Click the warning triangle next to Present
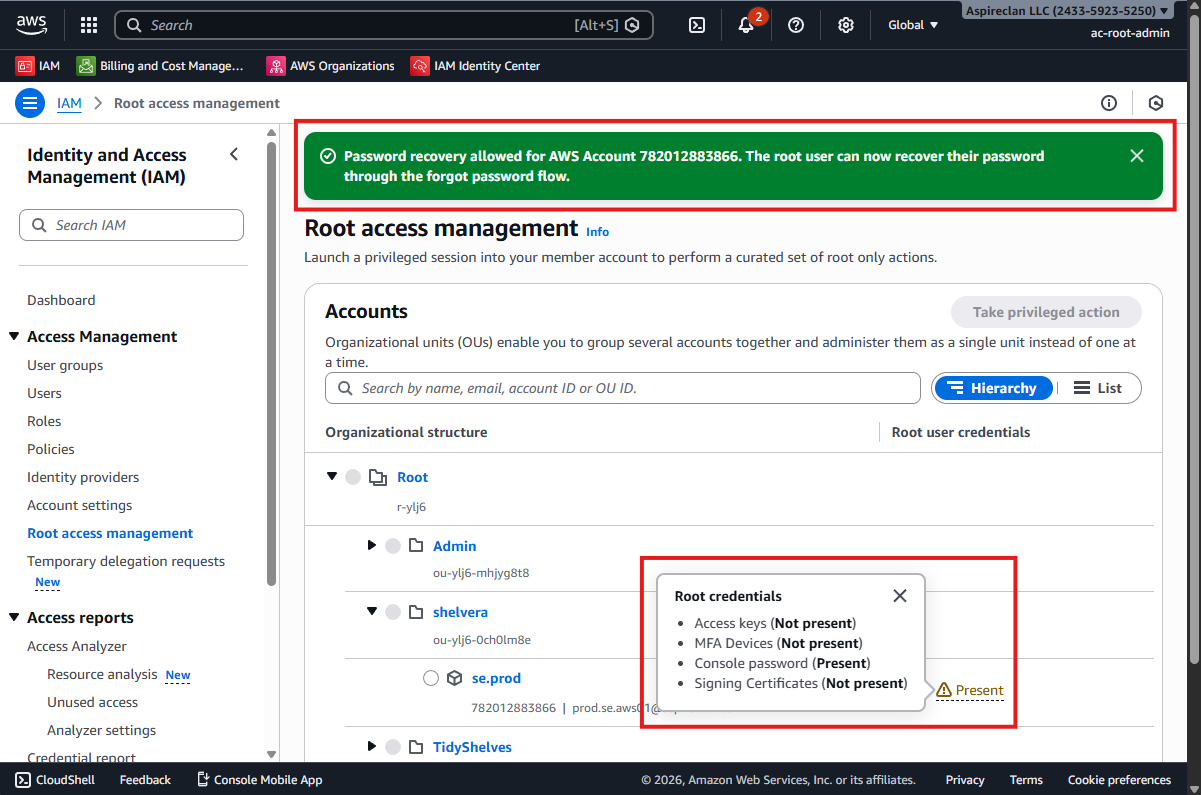Screen dimensions: 1201x795 point(944,690)
